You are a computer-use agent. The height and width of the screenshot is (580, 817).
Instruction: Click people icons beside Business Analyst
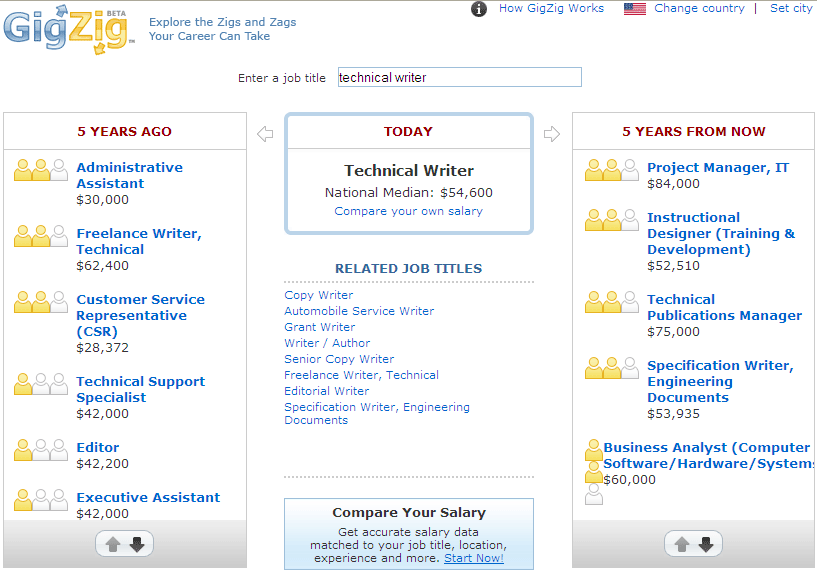click(x=593, y=472)
